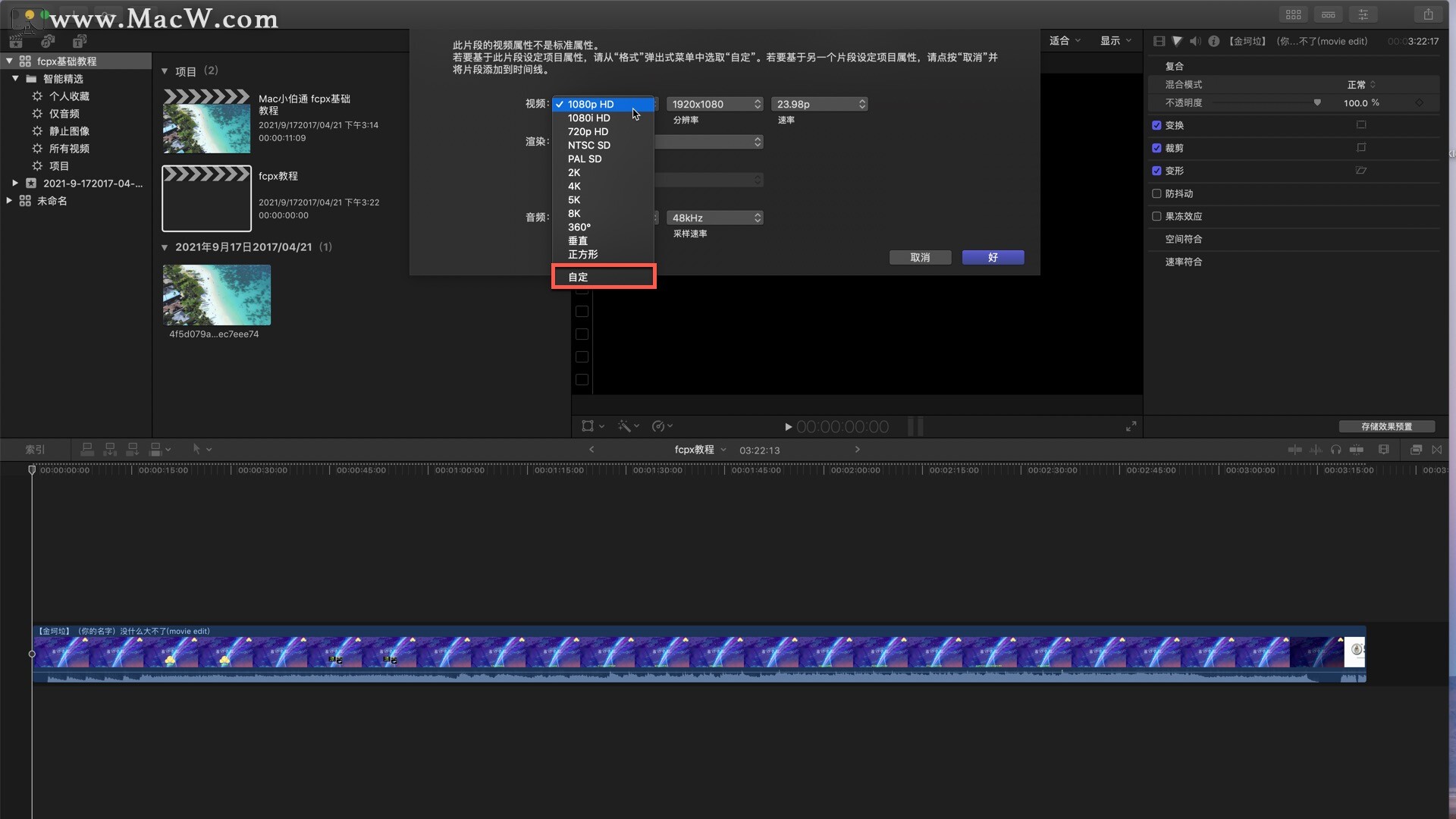1456x819 pixels.
Task: Toggle the headphones audio skimming icon
Action: 1336,450
